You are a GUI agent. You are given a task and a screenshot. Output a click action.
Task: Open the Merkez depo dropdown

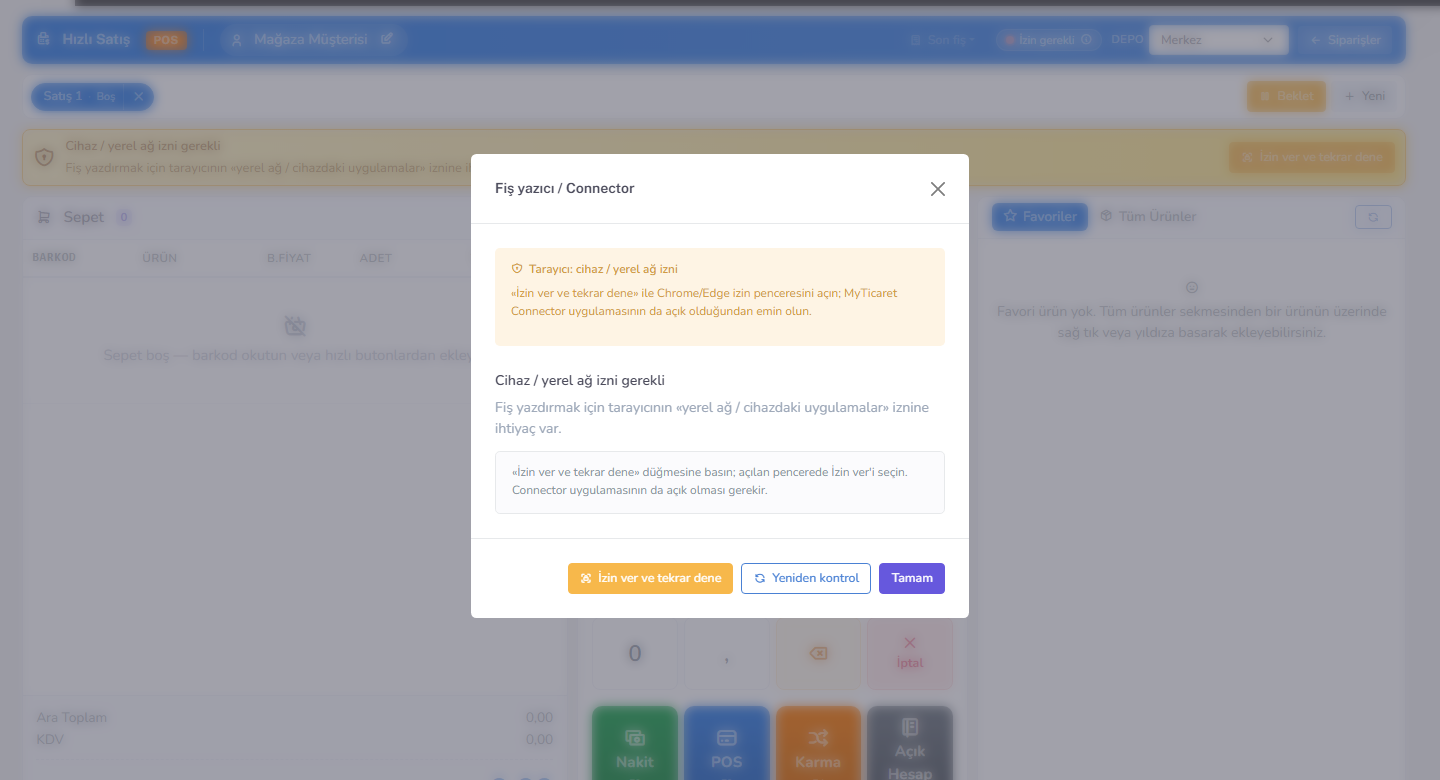[x=1218, y=40]
